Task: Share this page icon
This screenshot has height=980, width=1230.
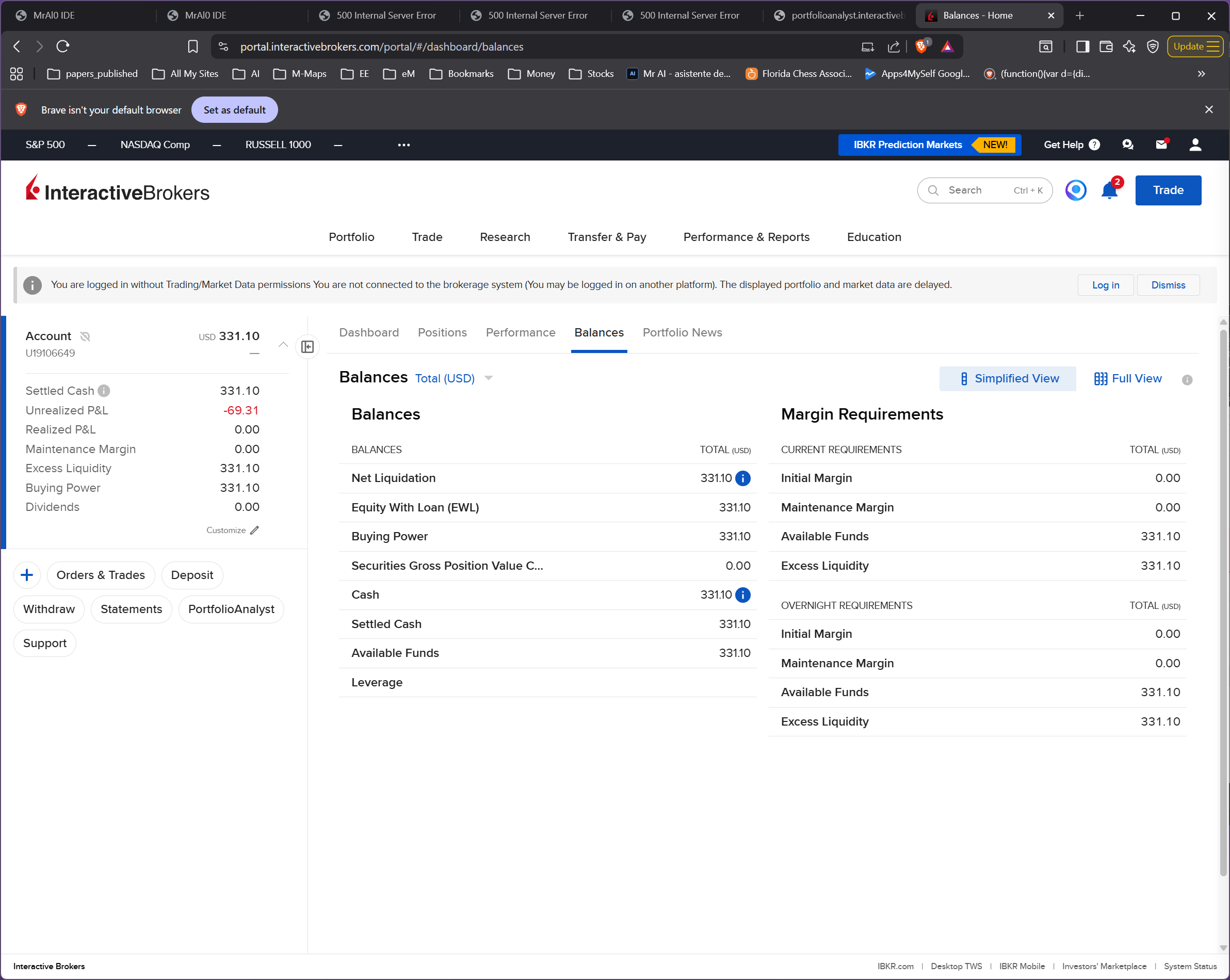Action: (x=894, y=47)
